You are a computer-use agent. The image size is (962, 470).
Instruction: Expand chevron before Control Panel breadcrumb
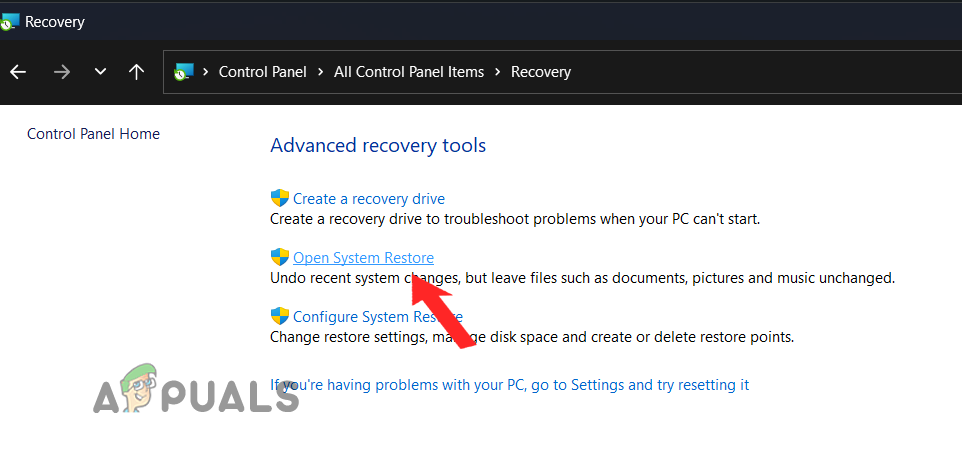pyautogui.click(x=206, y=72)
